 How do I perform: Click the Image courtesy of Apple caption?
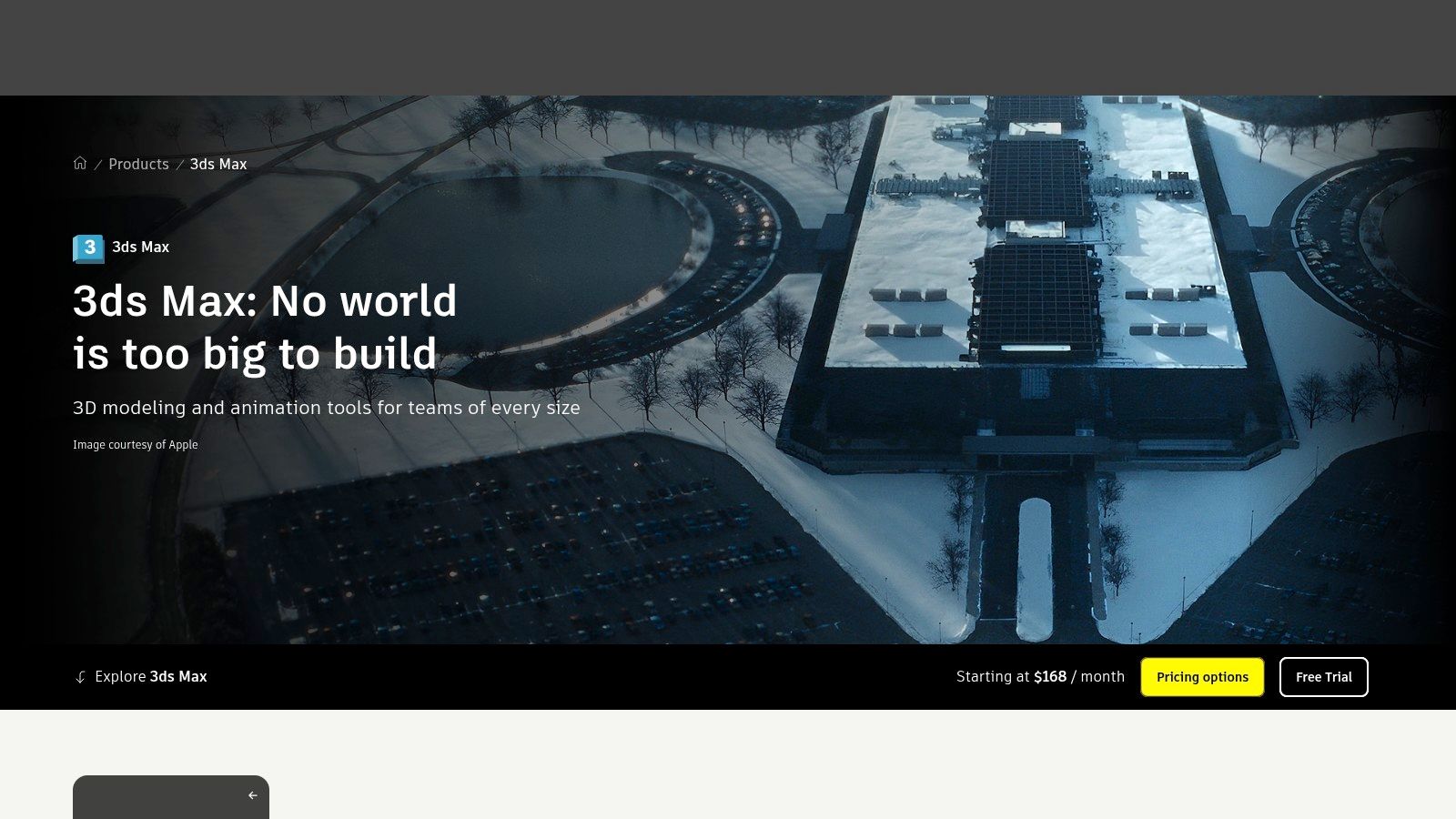[136, 445]
